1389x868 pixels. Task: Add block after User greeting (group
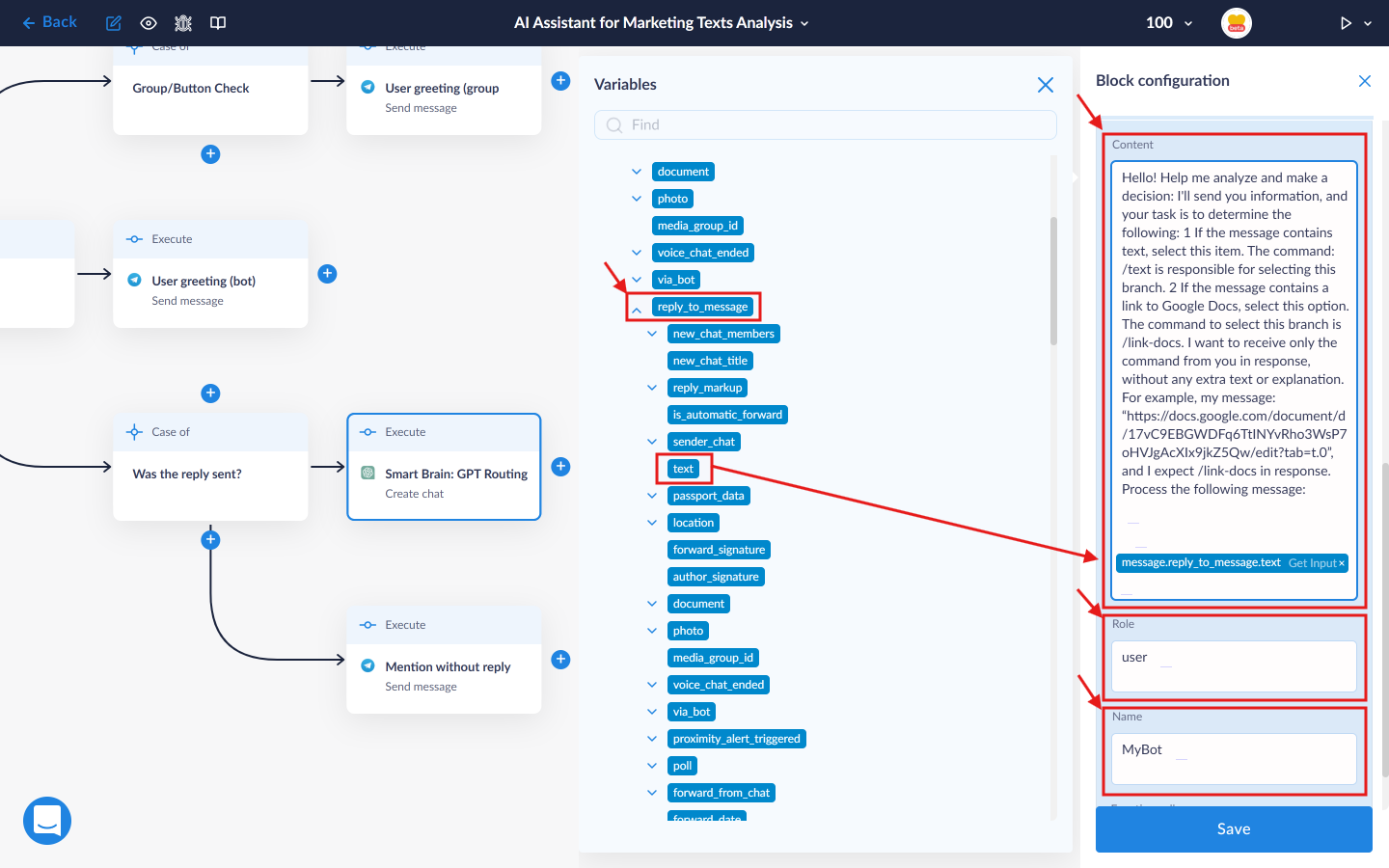click(560, 81)
